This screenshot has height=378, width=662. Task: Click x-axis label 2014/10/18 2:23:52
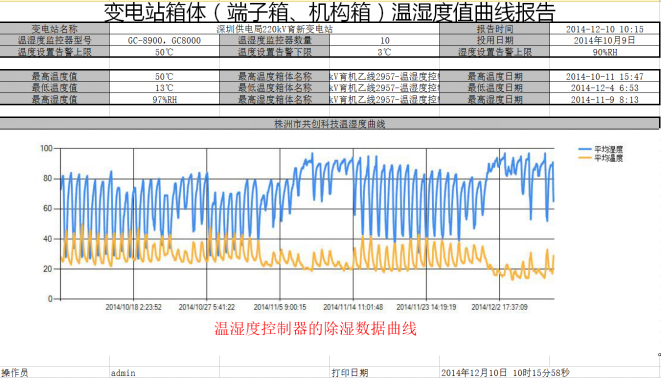tap(133, 307)
